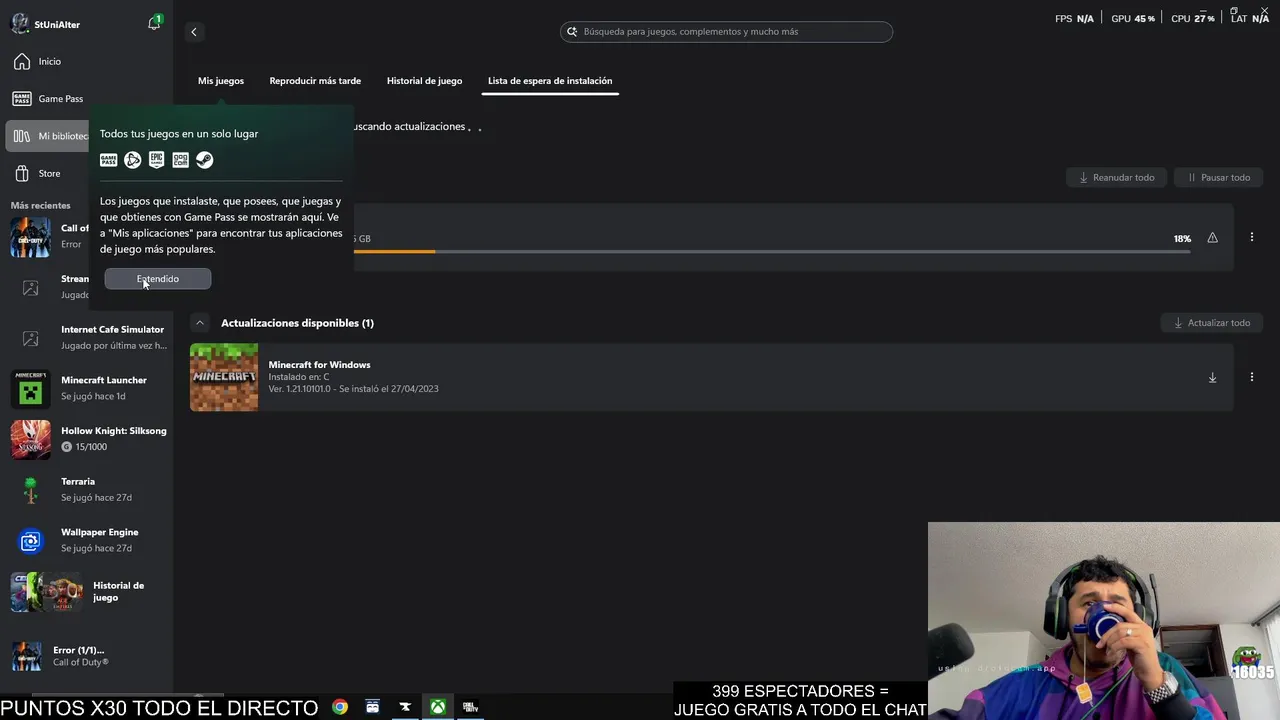Open the Xbox app taskbar icon
This screenshot has width=1280, height=720.
[438, 707]
